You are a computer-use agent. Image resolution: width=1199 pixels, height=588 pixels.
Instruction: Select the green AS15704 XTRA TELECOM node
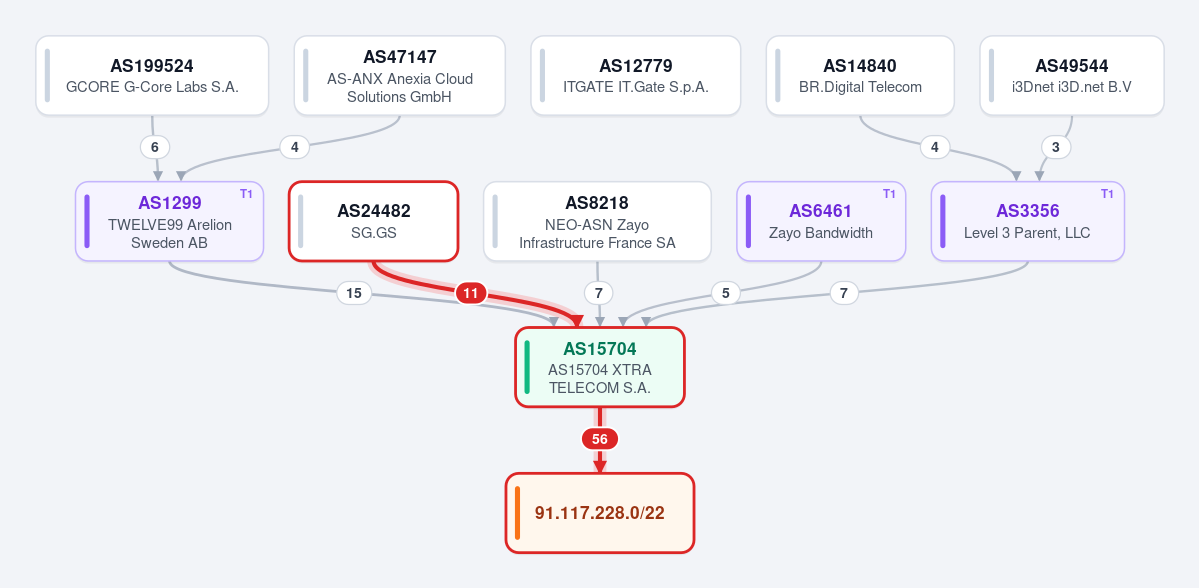click(600, 367)
